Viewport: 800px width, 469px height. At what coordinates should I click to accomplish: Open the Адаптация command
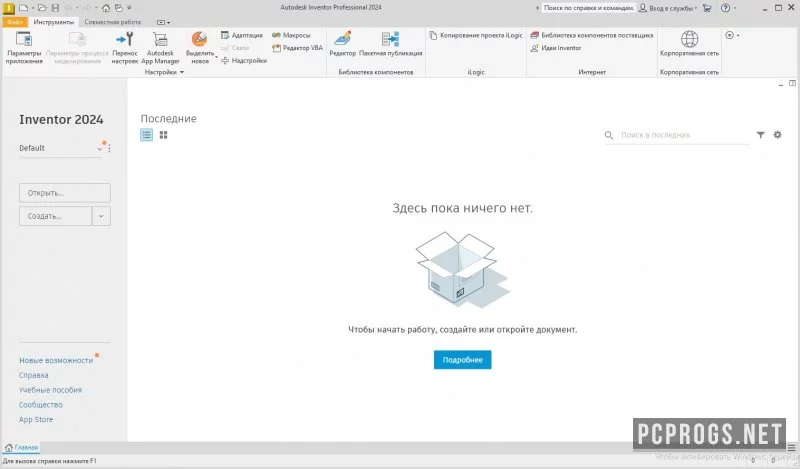(242, 35)
